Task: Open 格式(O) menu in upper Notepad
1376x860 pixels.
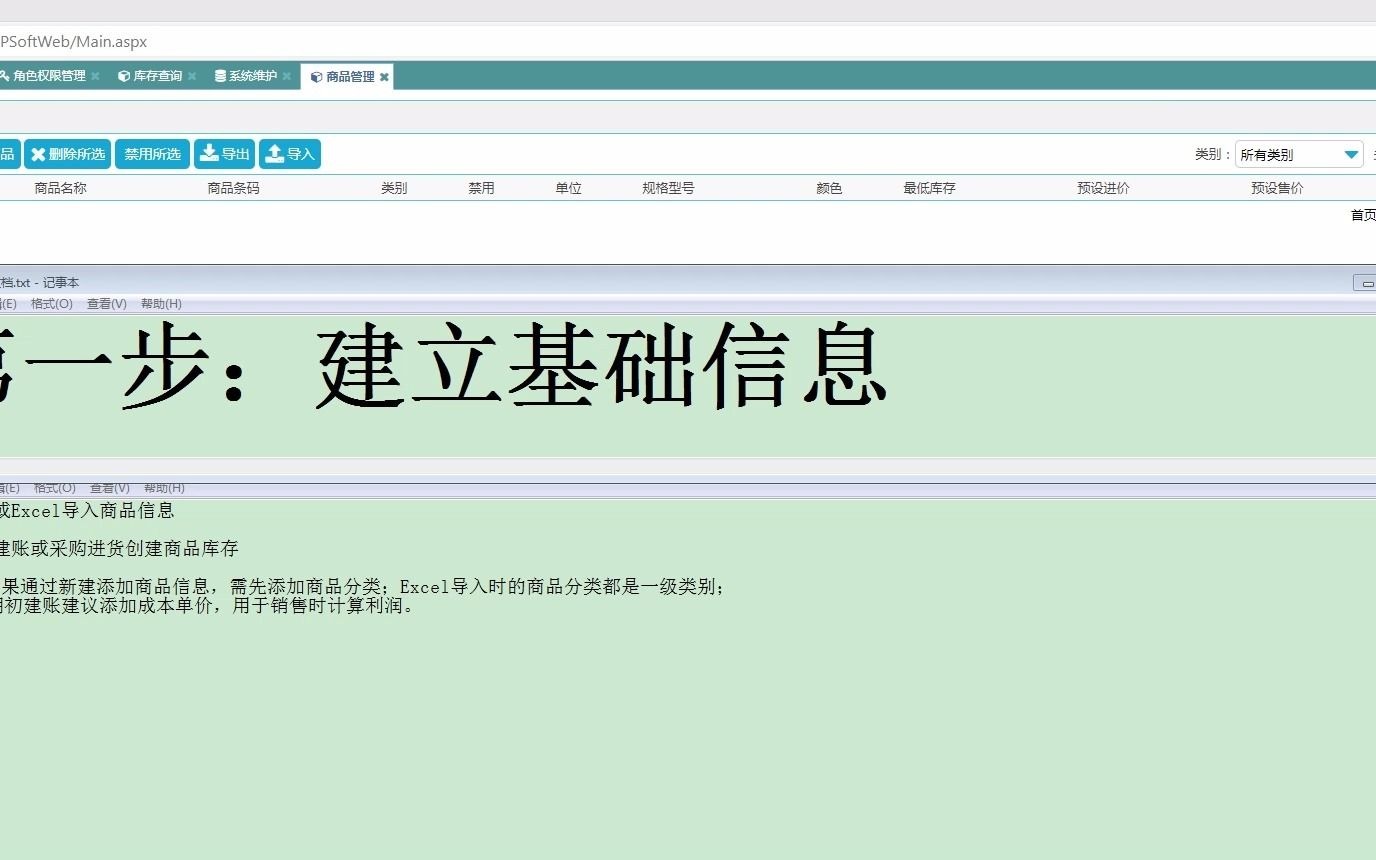Action: click(x=52, y=304)
